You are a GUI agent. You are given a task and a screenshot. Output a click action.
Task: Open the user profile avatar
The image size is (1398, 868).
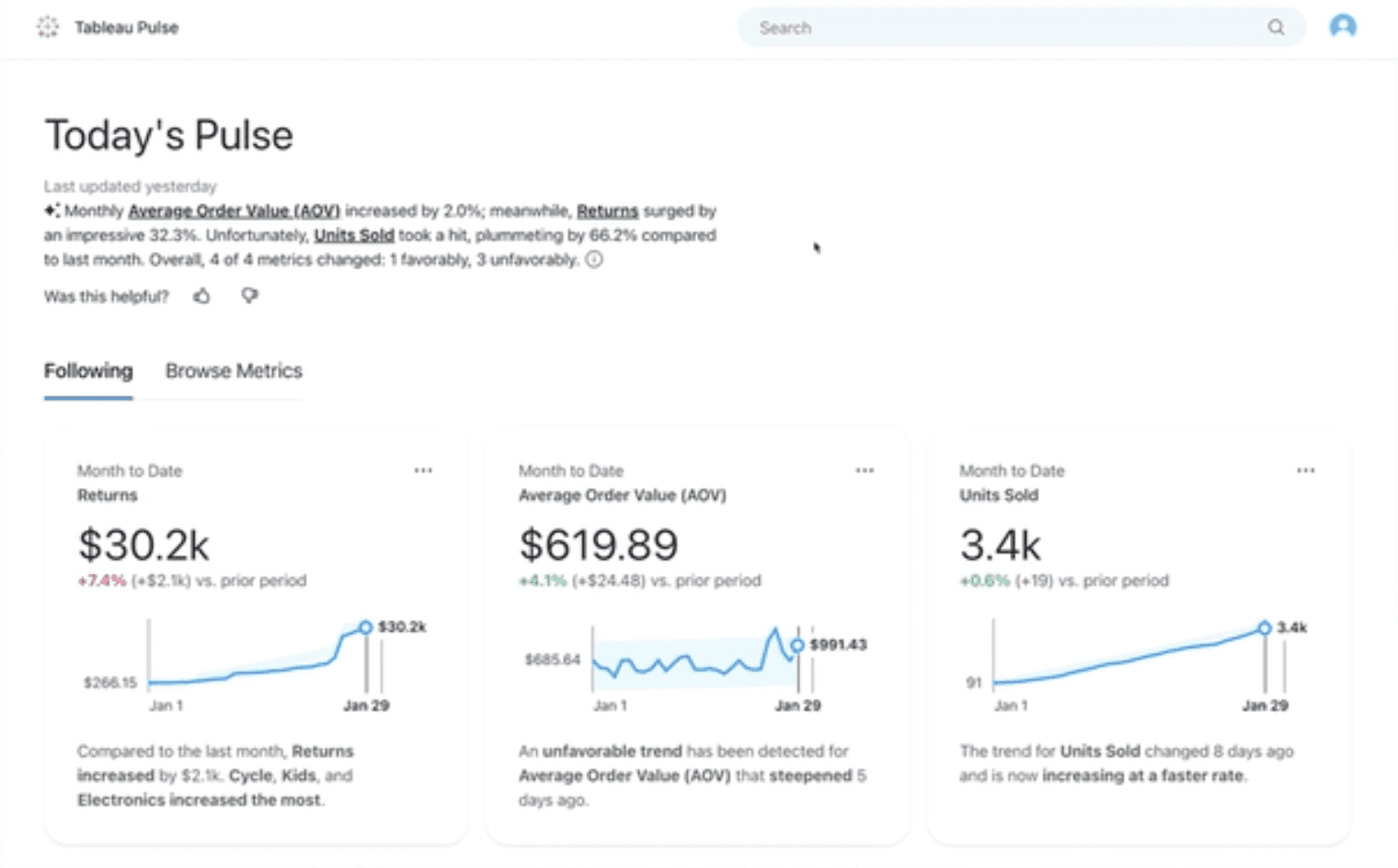pos(1343,27)
